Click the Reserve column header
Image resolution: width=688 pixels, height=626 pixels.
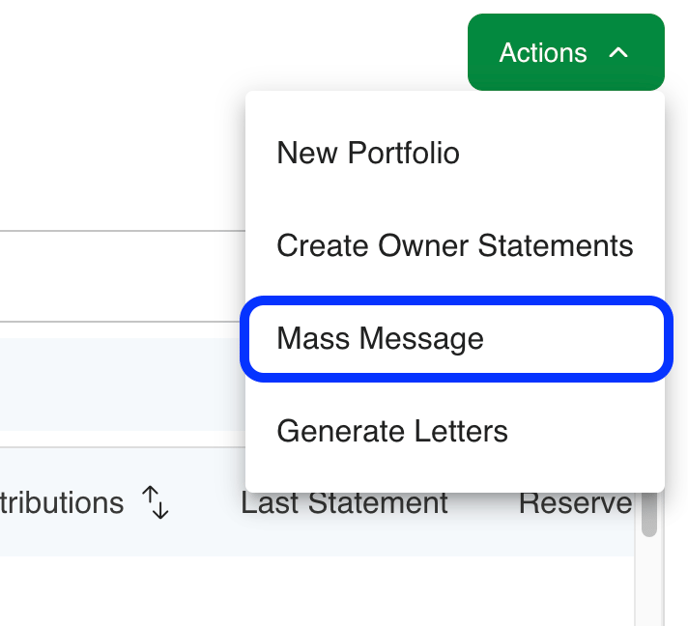(575, 502)
